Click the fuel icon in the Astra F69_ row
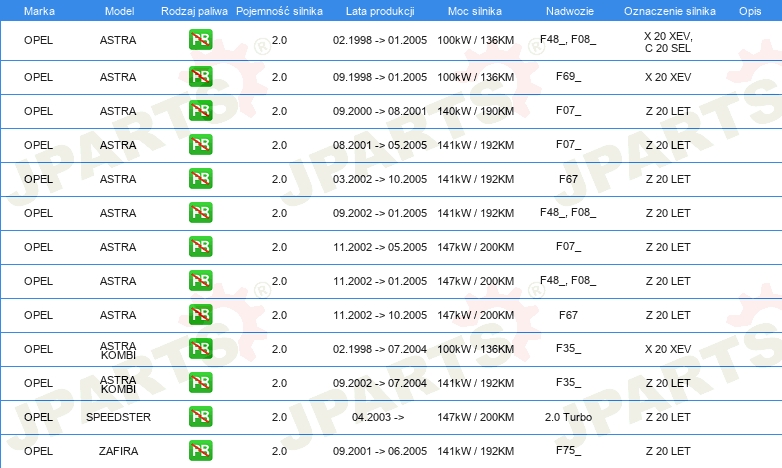 tap(200, 77)
